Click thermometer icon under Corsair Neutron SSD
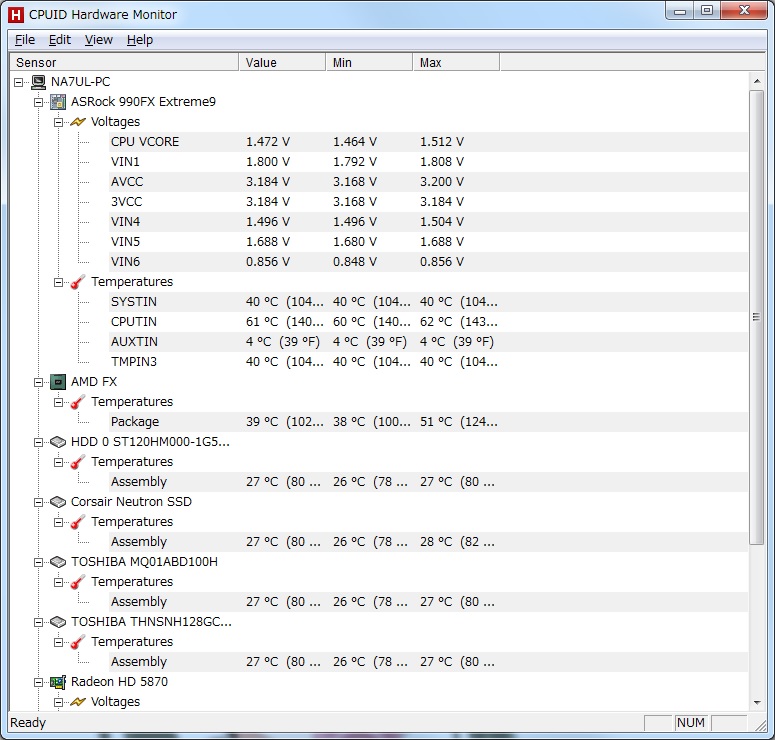The image size is (775, 740). 78,522
